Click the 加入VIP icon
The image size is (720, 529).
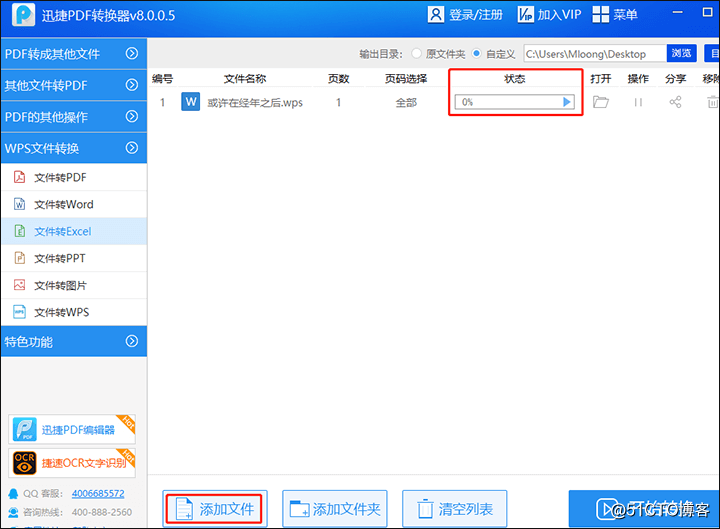coord(525,15)
